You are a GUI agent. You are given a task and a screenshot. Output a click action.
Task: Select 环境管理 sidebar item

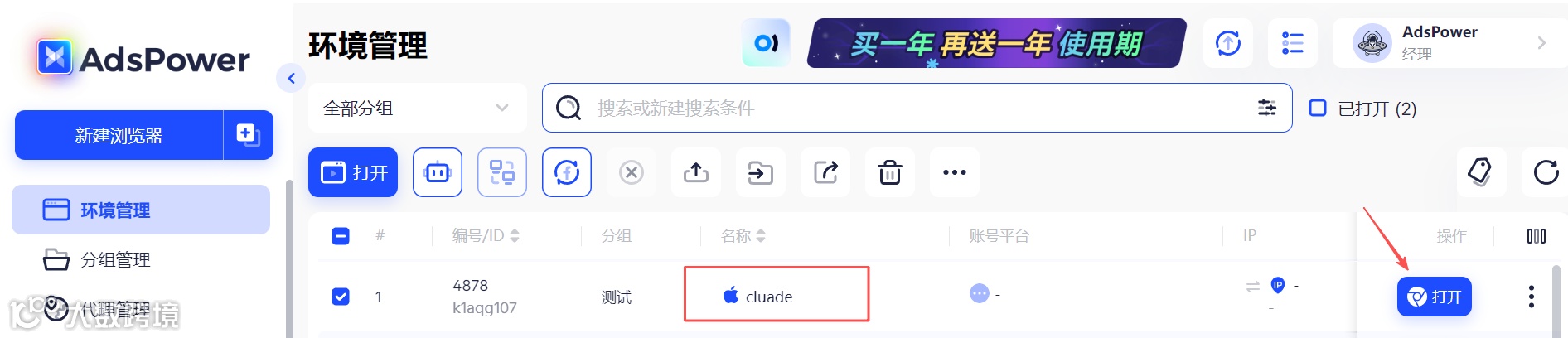[x=141, y=210]
